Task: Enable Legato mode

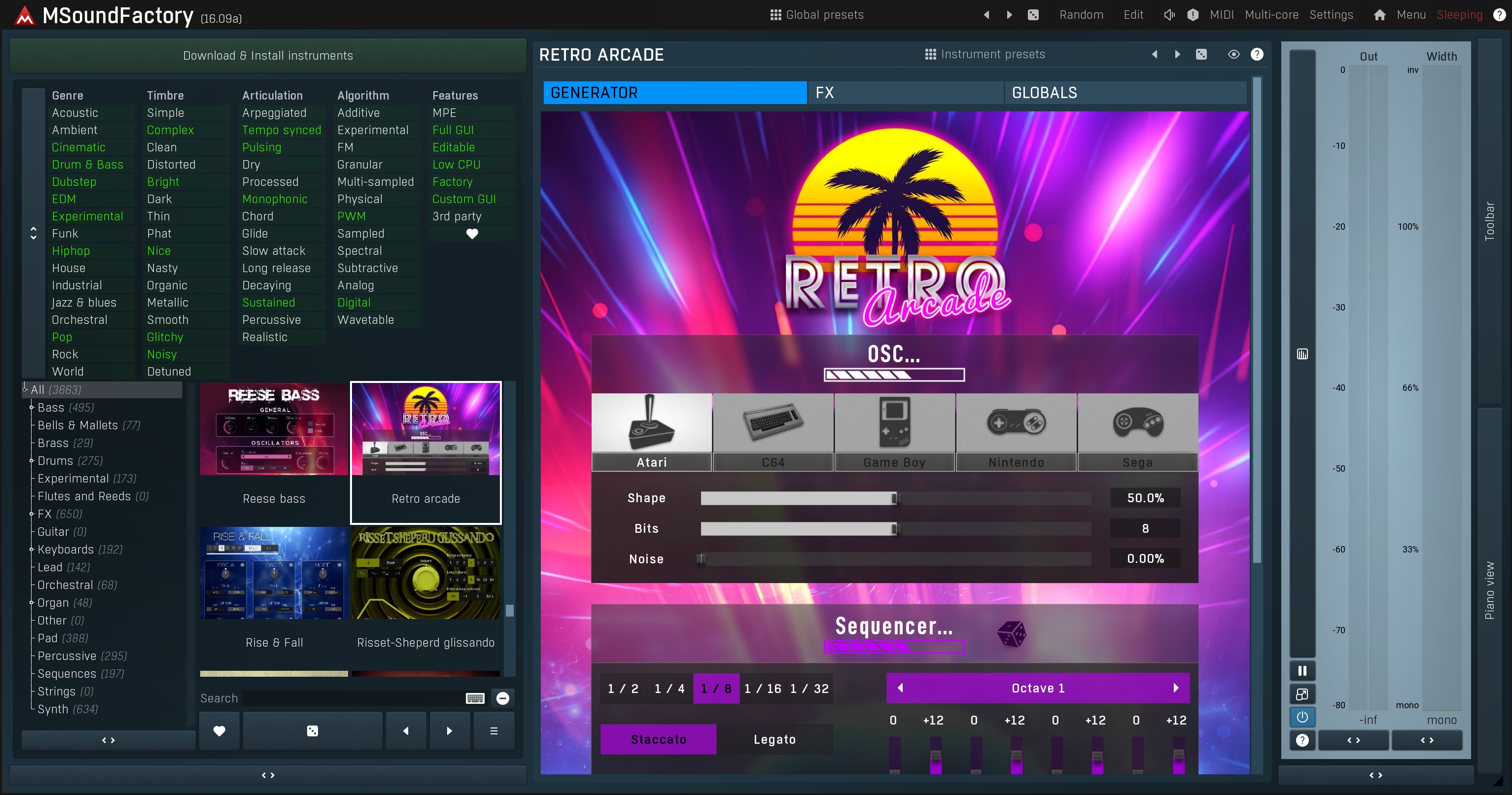Action: [x=775, y=739]
